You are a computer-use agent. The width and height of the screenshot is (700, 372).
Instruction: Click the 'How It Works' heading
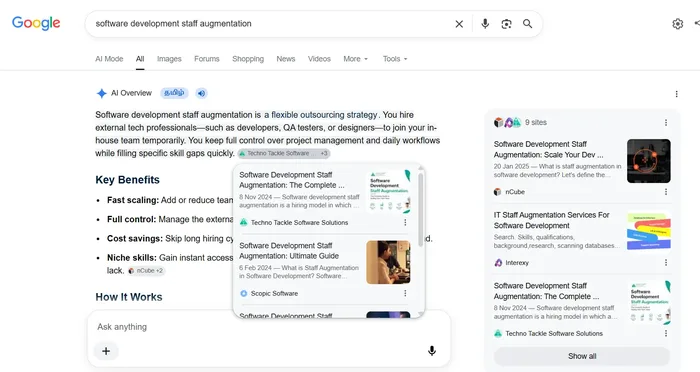point(129,297)
